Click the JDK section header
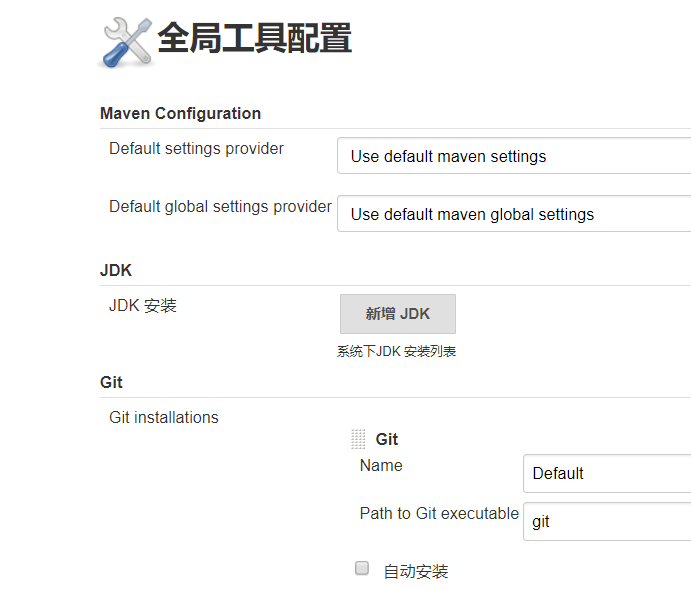691x590 pixels. click(x=116, y=270)
